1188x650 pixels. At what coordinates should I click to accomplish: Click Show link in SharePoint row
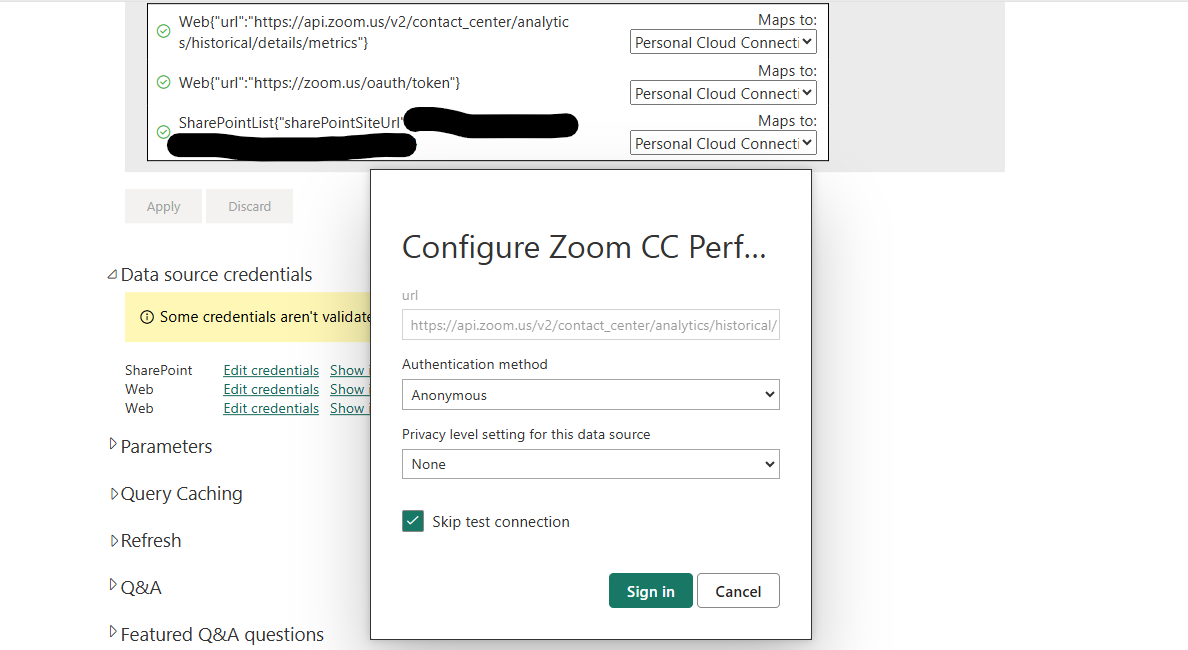pos(349,370)
